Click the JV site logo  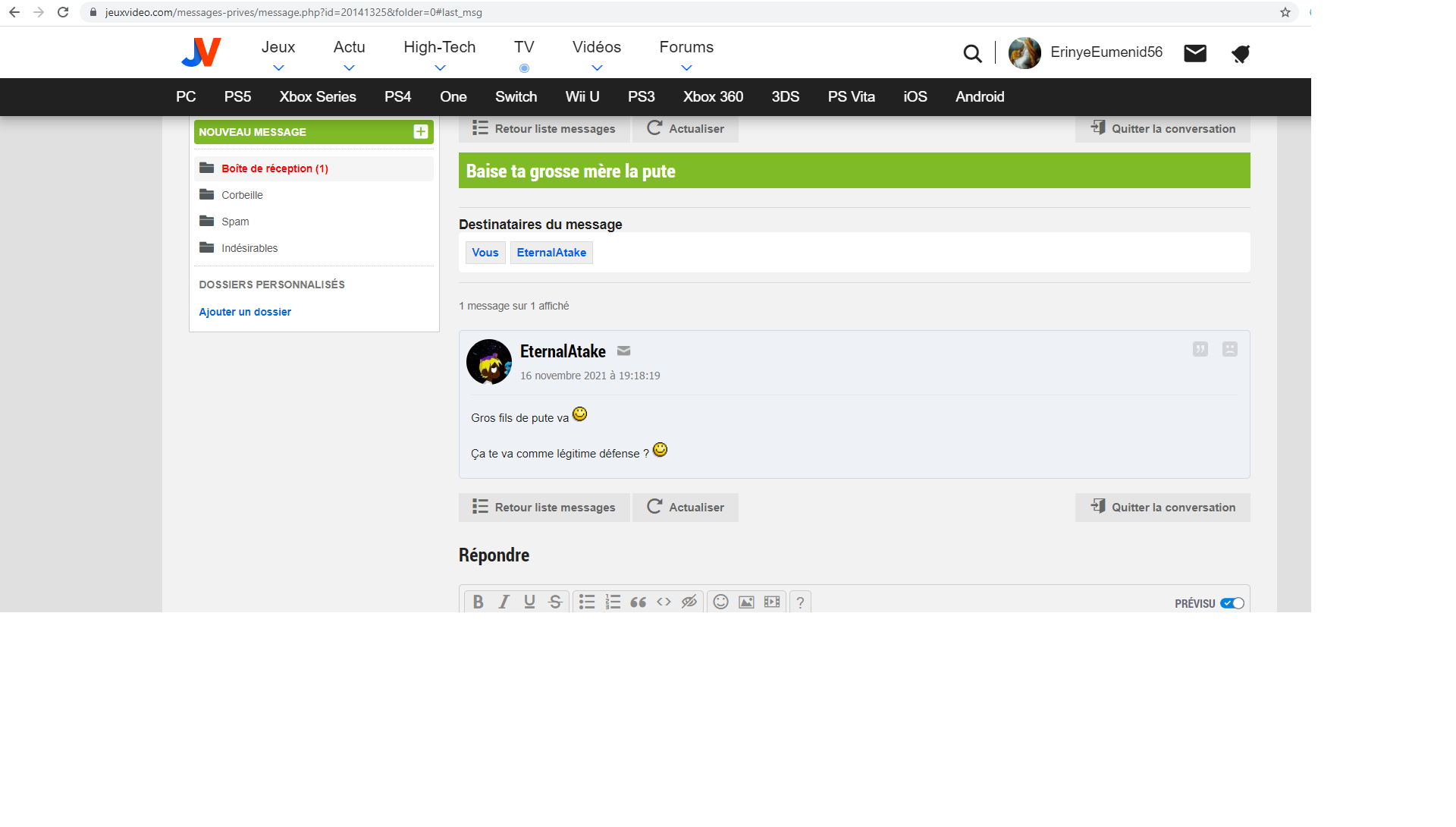[201, 52]
